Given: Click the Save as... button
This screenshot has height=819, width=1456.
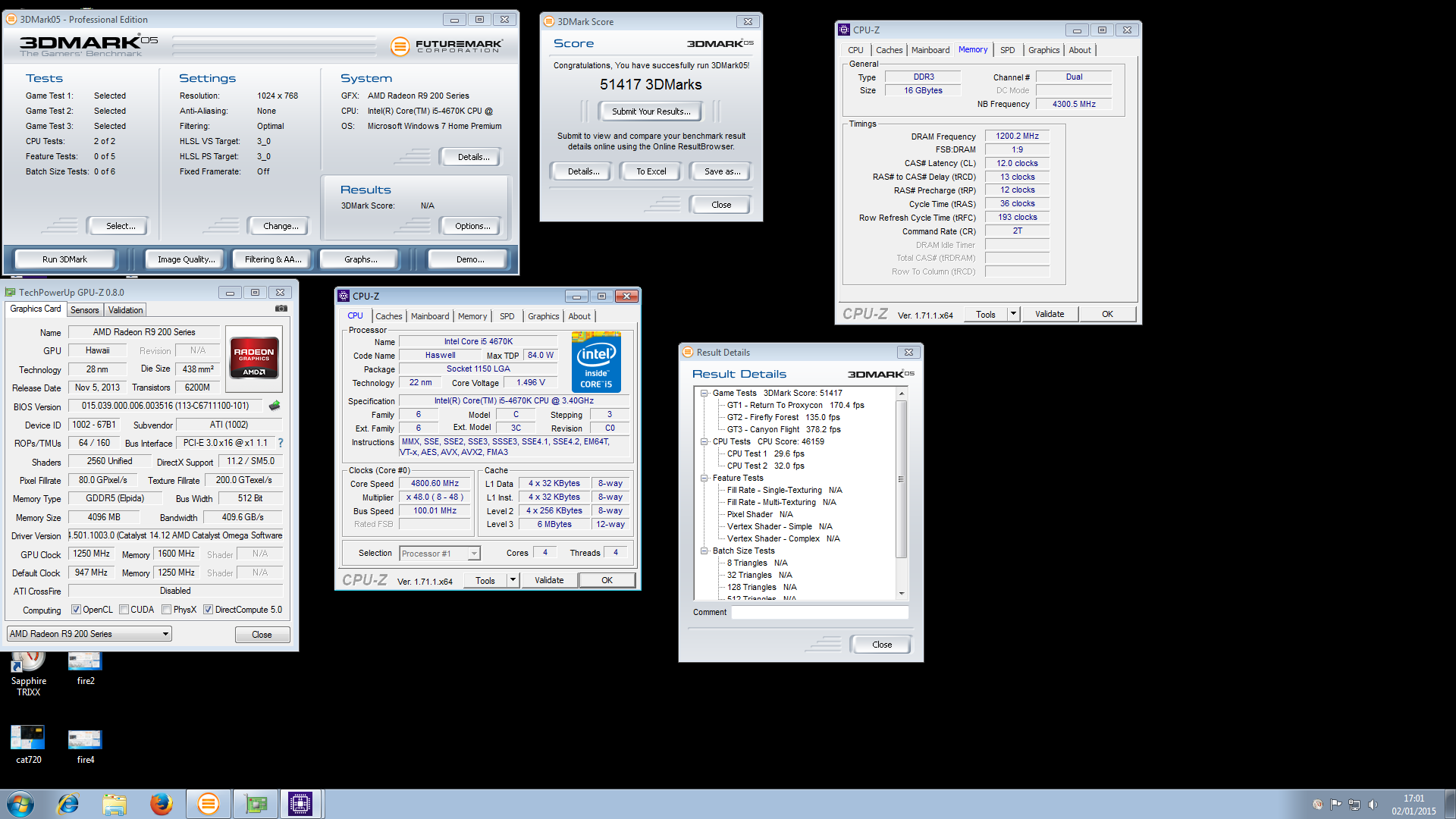Looking at the screenshot, I should [722, 171].
